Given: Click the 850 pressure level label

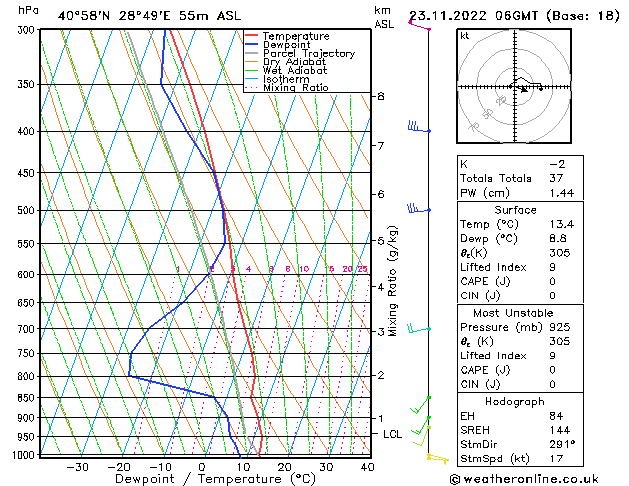Looking at the screenshot, I should (26, 398).
